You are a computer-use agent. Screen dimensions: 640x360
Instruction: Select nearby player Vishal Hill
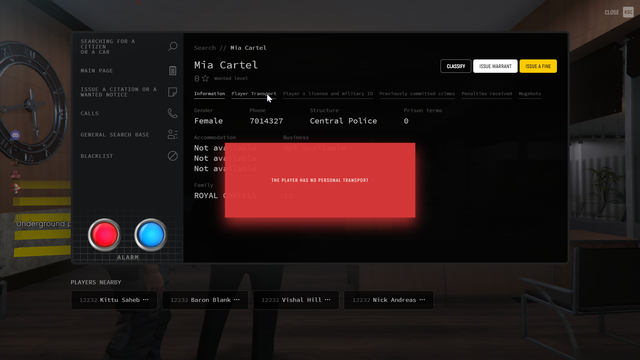point(296,300)
